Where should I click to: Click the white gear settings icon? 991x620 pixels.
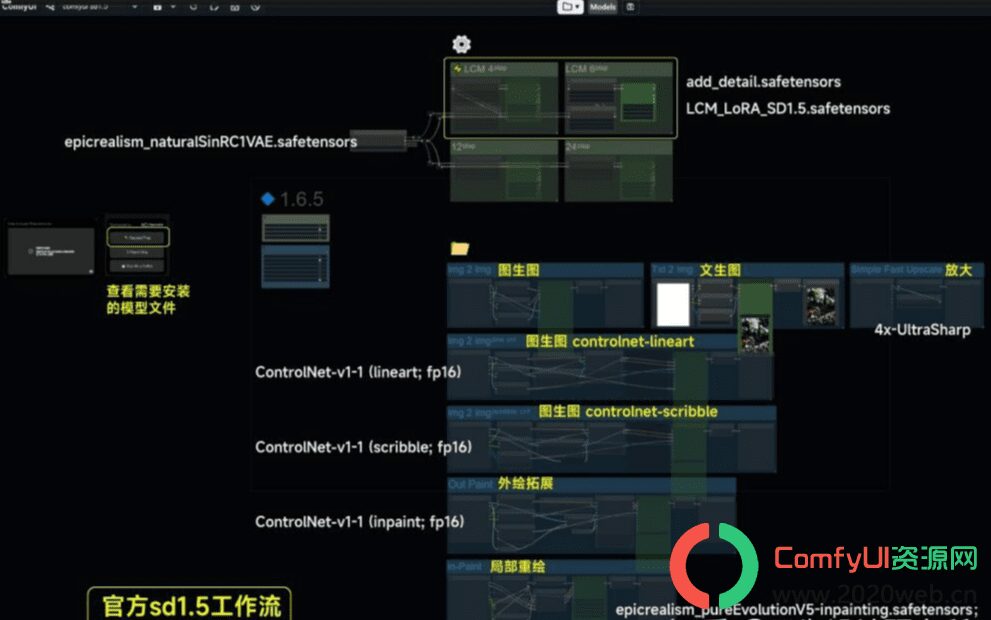(x=461, y=44)
